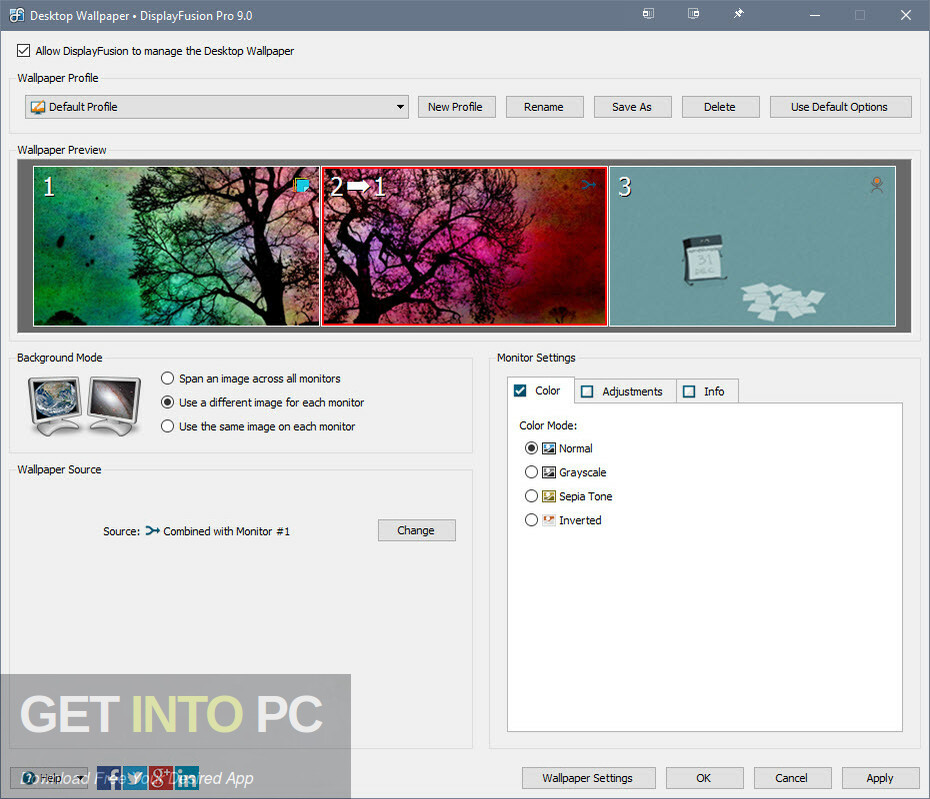Click the pin icon in title bar
Screen dimensions: 930x799
[738, 14]
